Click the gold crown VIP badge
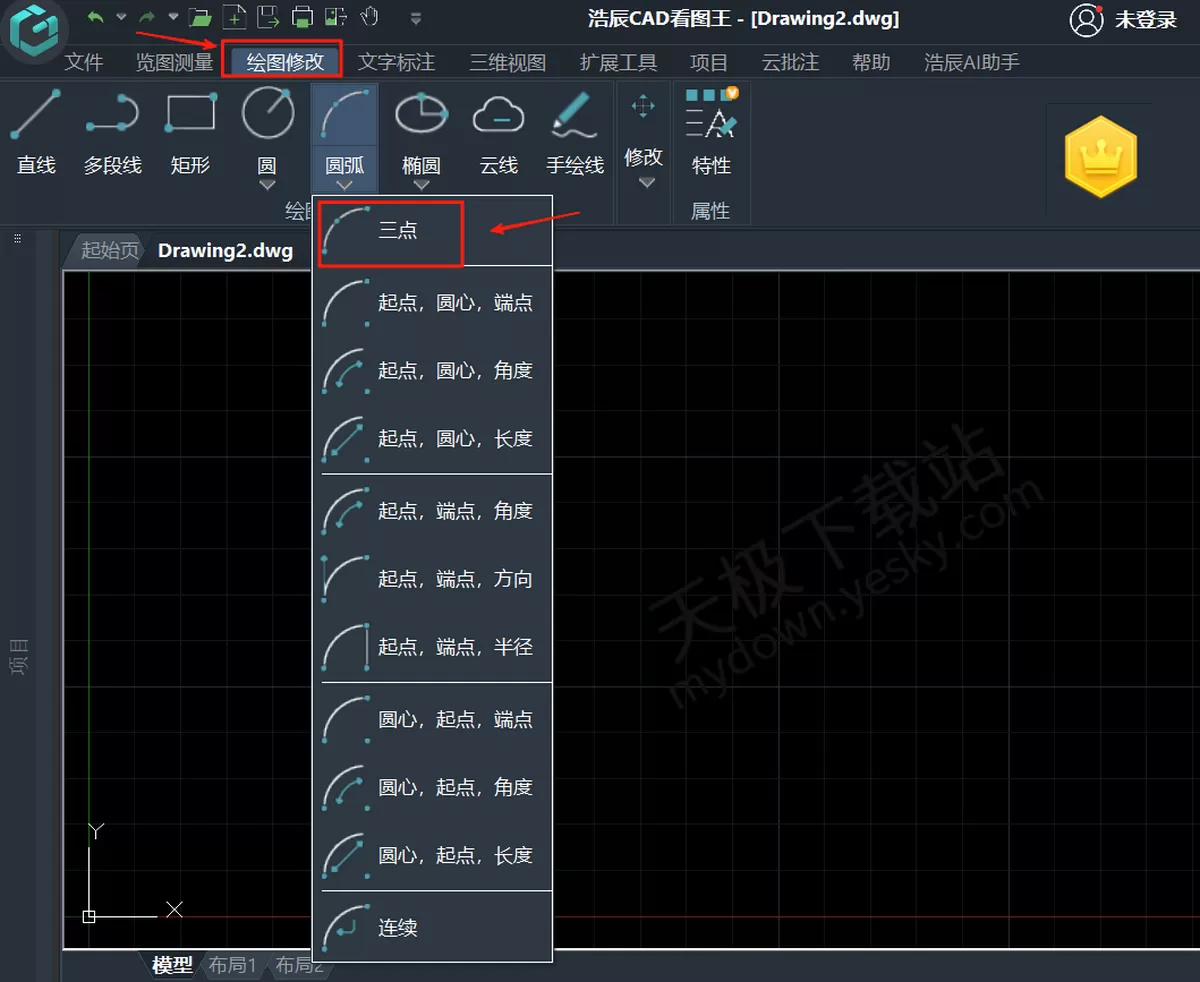The width and height of the screenshot is (1200, 982). point(1101,159)
